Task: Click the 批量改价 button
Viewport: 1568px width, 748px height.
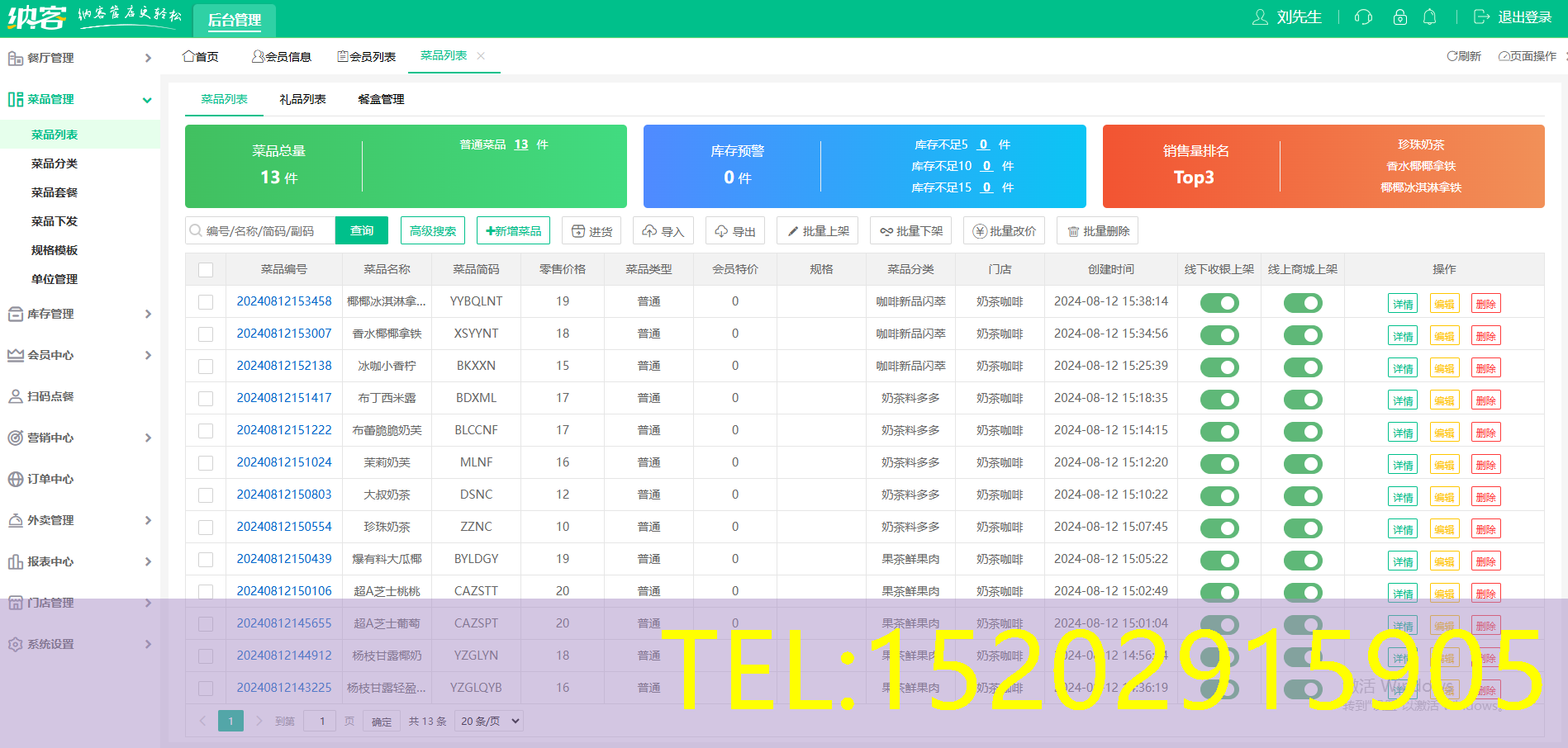Action: 1005,230
